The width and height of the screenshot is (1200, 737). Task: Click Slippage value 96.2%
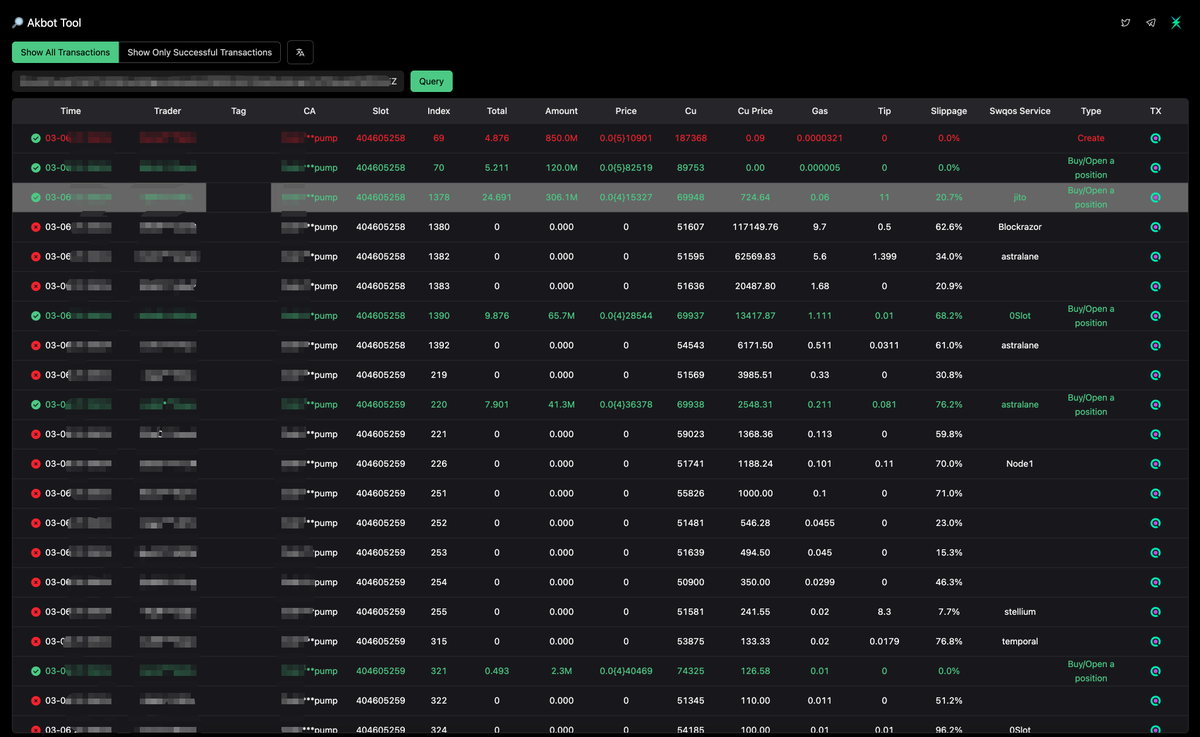tap(949, 730)
